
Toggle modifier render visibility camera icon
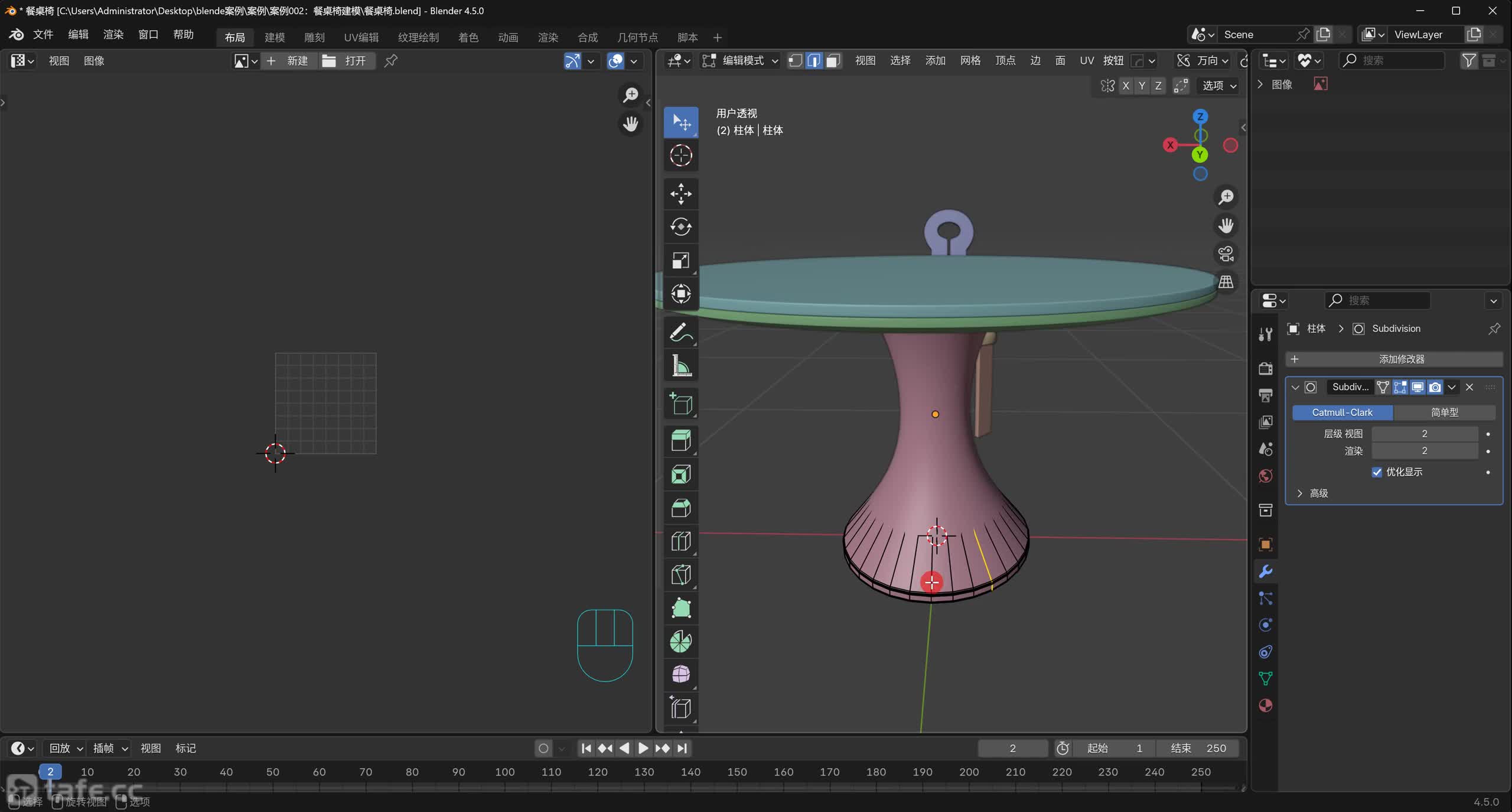click(1435, 387)
